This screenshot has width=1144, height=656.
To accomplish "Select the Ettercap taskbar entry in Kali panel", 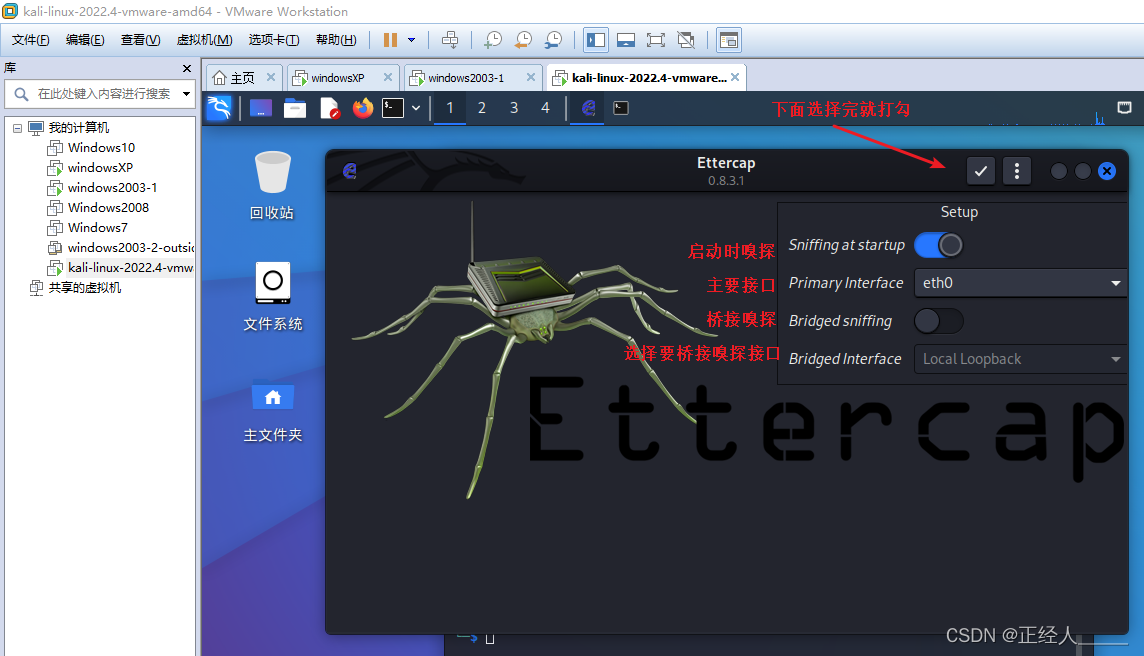I will (588, 108).
